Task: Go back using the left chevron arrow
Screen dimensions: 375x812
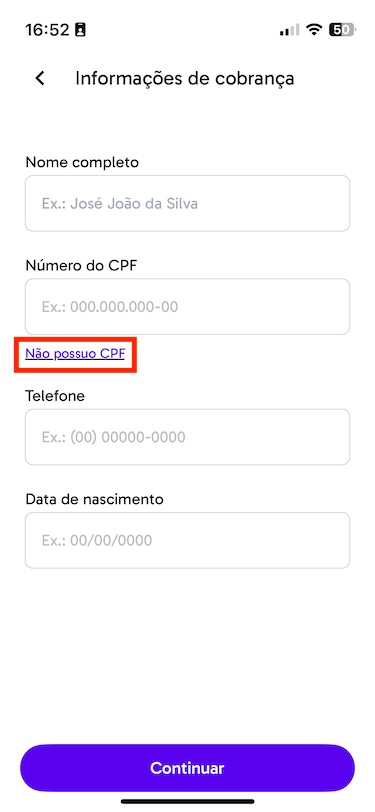Action: click(40, 78)
